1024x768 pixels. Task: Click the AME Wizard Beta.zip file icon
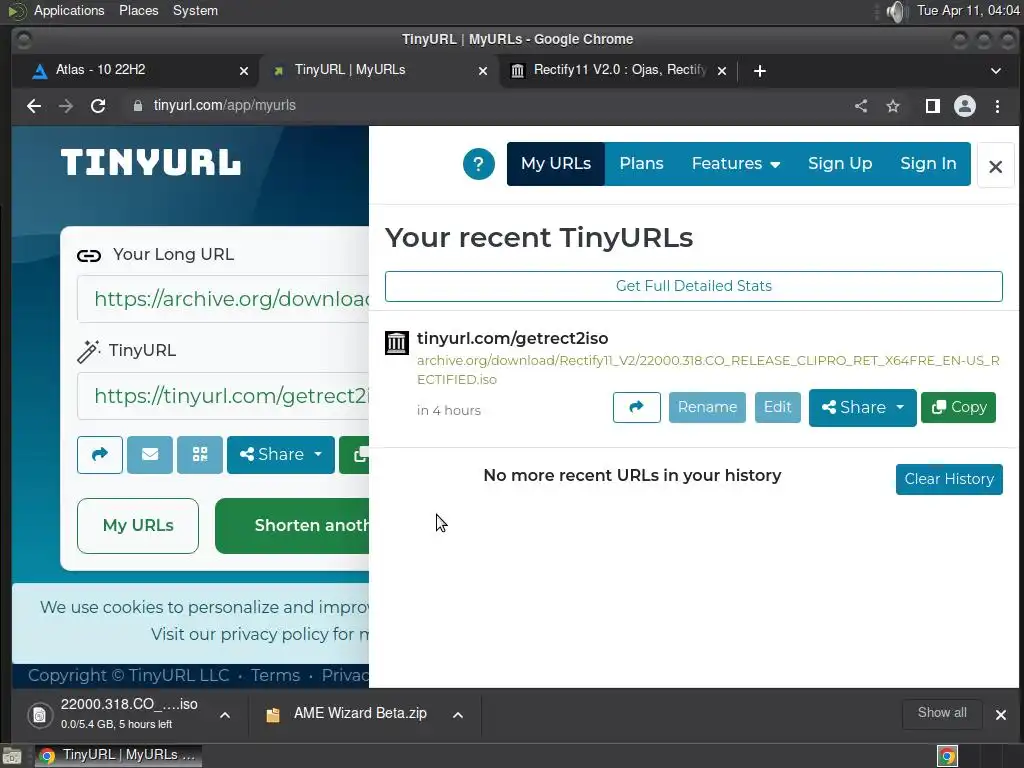click(x=273, y=715)
